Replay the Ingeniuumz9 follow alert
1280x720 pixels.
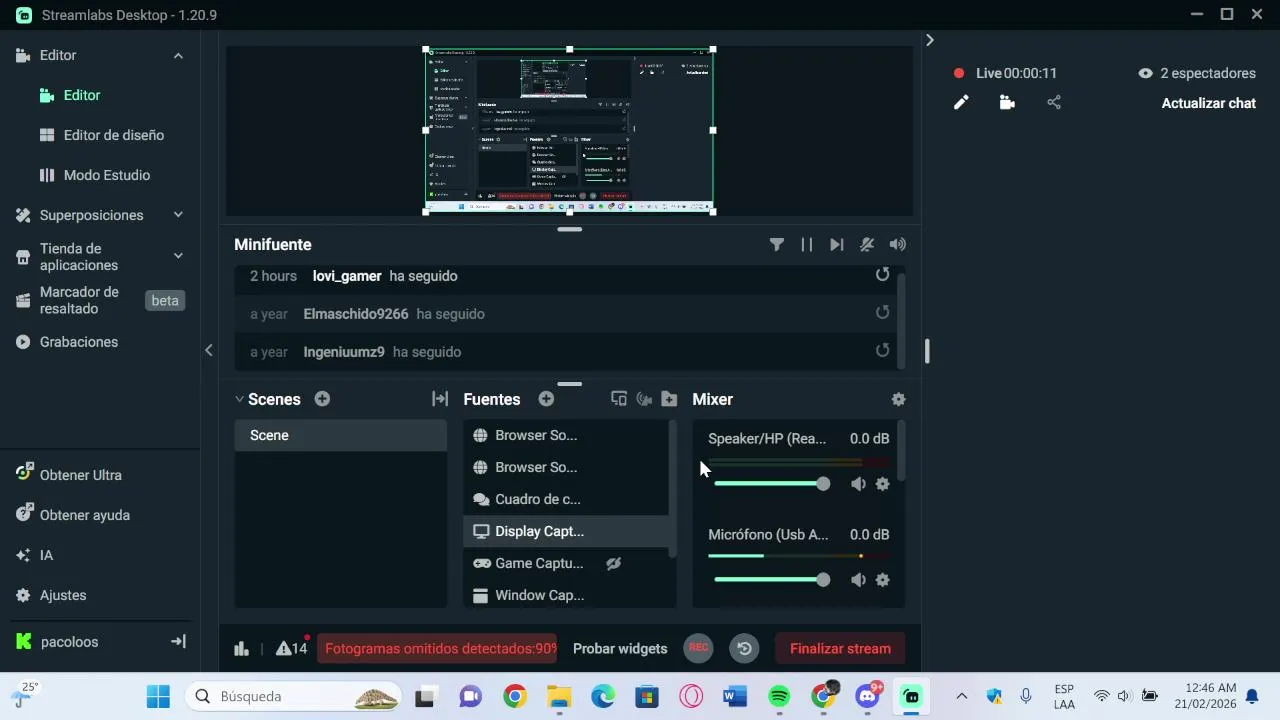point(882,351)
